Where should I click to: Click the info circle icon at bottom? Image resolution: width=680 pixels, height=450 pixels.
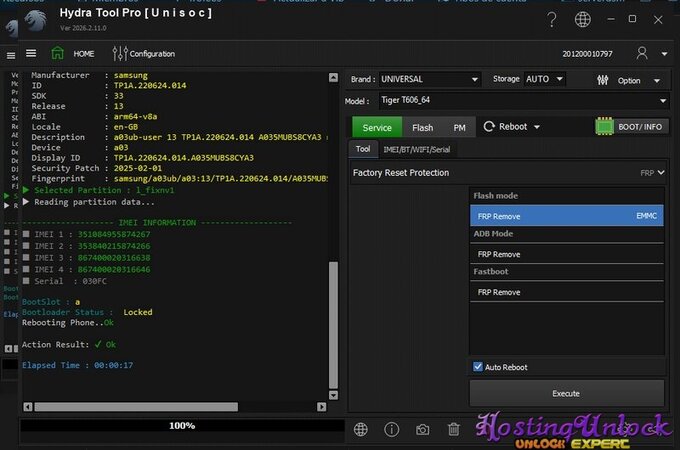pos(392,429)
